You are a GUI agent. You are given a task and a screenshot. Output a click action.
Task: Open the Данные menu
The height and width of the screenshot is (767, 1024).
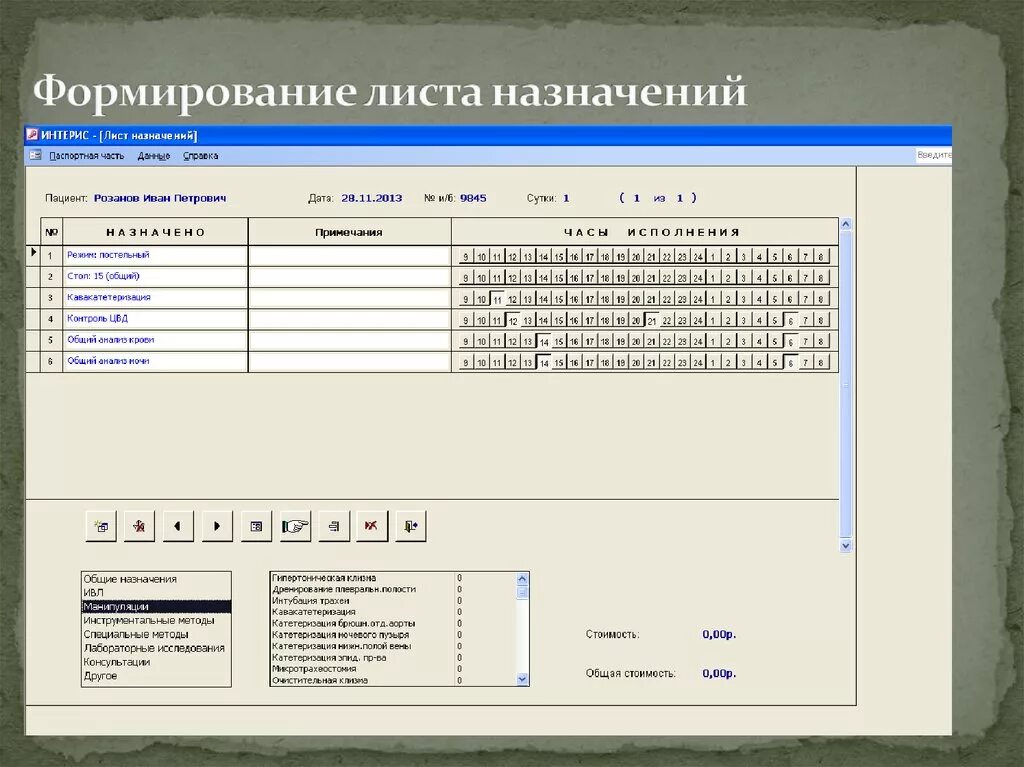pyautogui.click(x=153, y=155)
